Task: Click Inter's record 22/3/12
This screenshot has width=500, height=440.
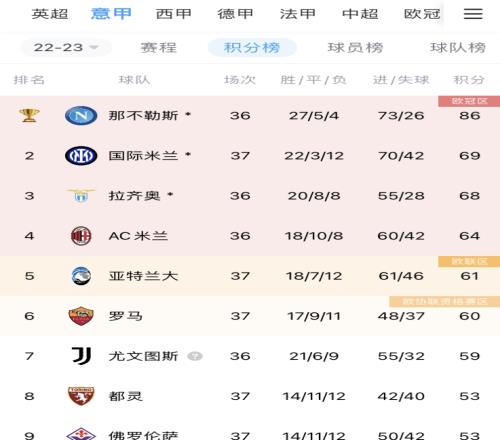Action: tap(314, 156)
